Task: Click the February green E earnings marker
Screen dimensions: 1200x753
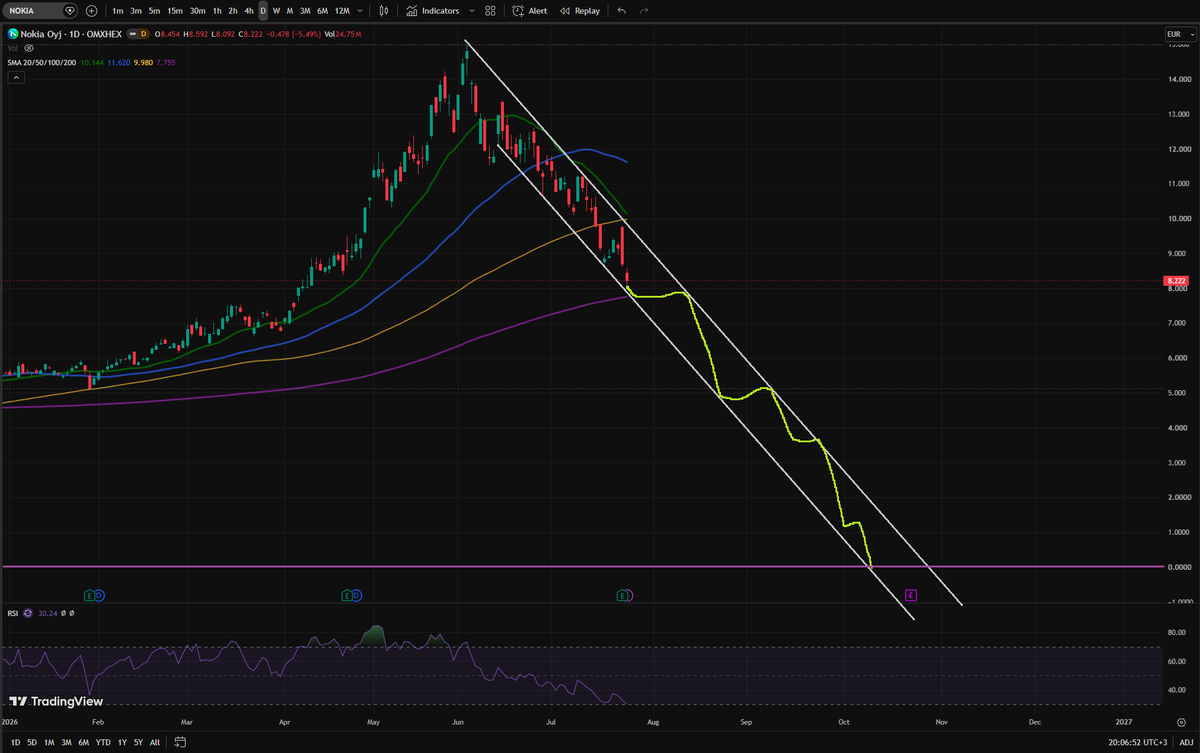Action: pos(89,595)
